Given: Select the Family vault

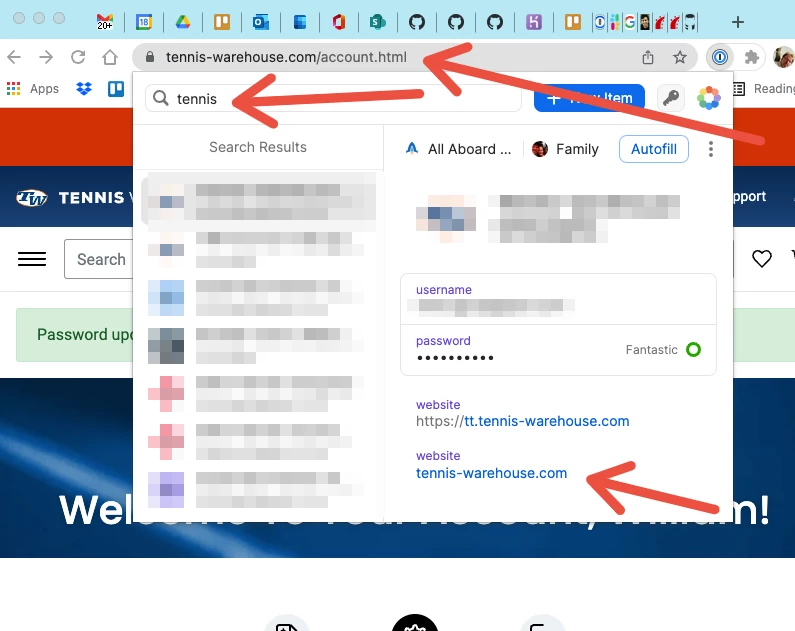Looking at the screenshot, I should click(565, 149).
